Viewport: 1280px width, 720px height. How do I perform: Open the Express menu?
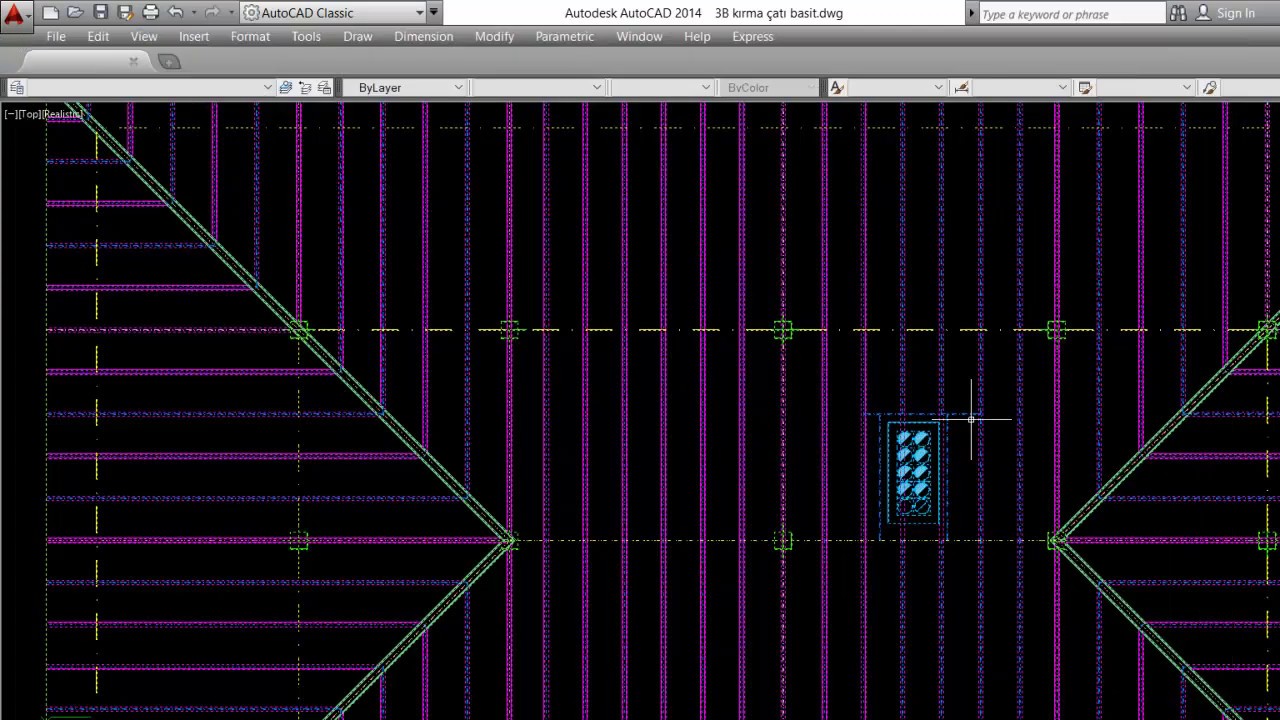[x=753, y=36]
